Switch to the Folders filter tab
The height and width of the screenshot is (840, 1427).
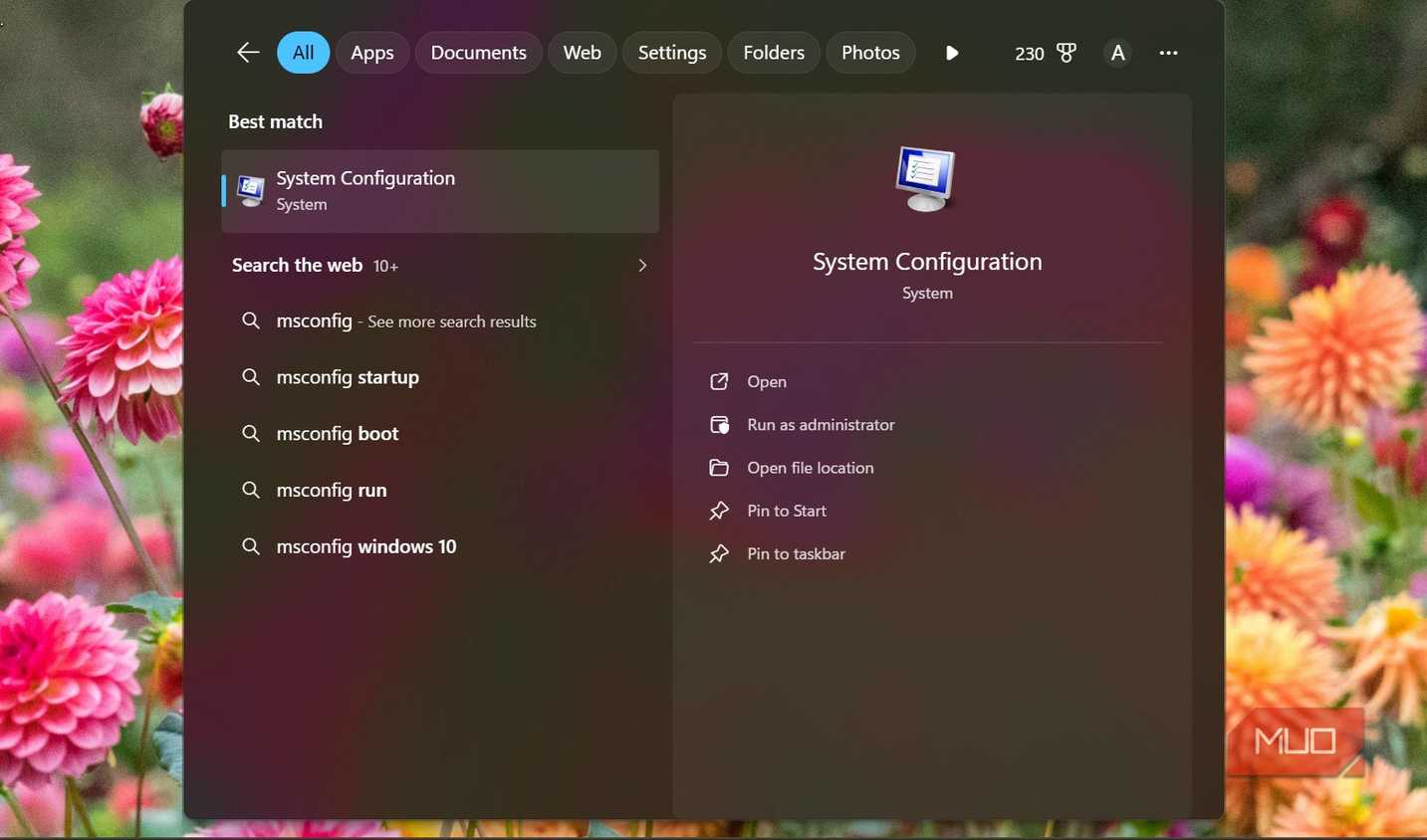pyautogui.click(x=774, y=53)
